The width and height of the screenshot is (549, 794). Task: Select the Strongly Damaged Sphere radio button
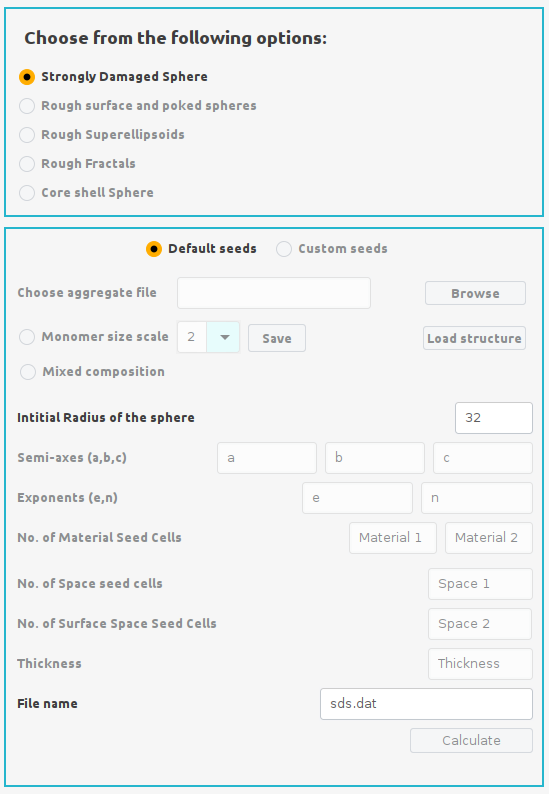(27, 77)
